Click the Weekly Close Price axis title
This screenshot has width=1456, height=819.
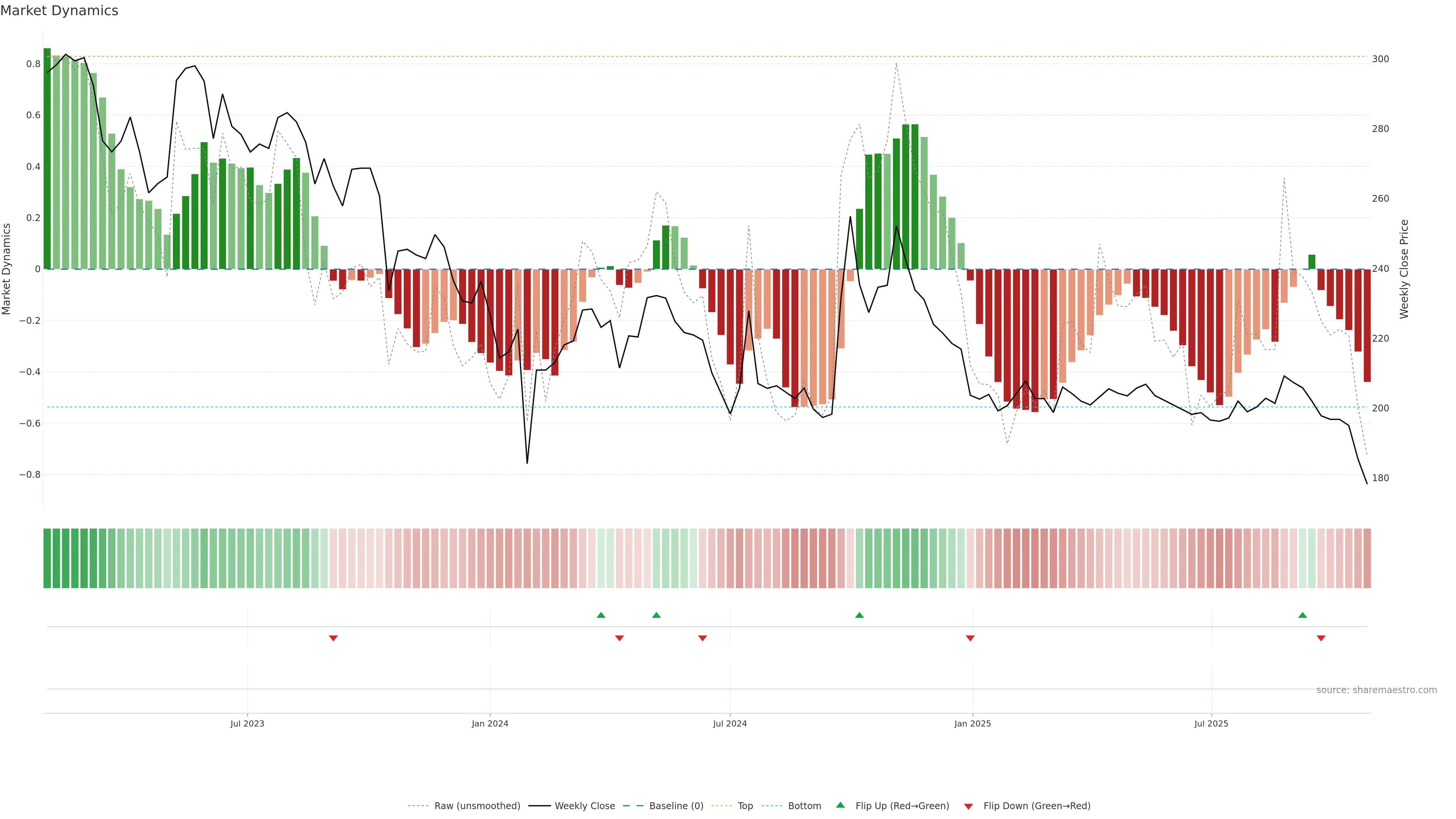pos(1404,269)
